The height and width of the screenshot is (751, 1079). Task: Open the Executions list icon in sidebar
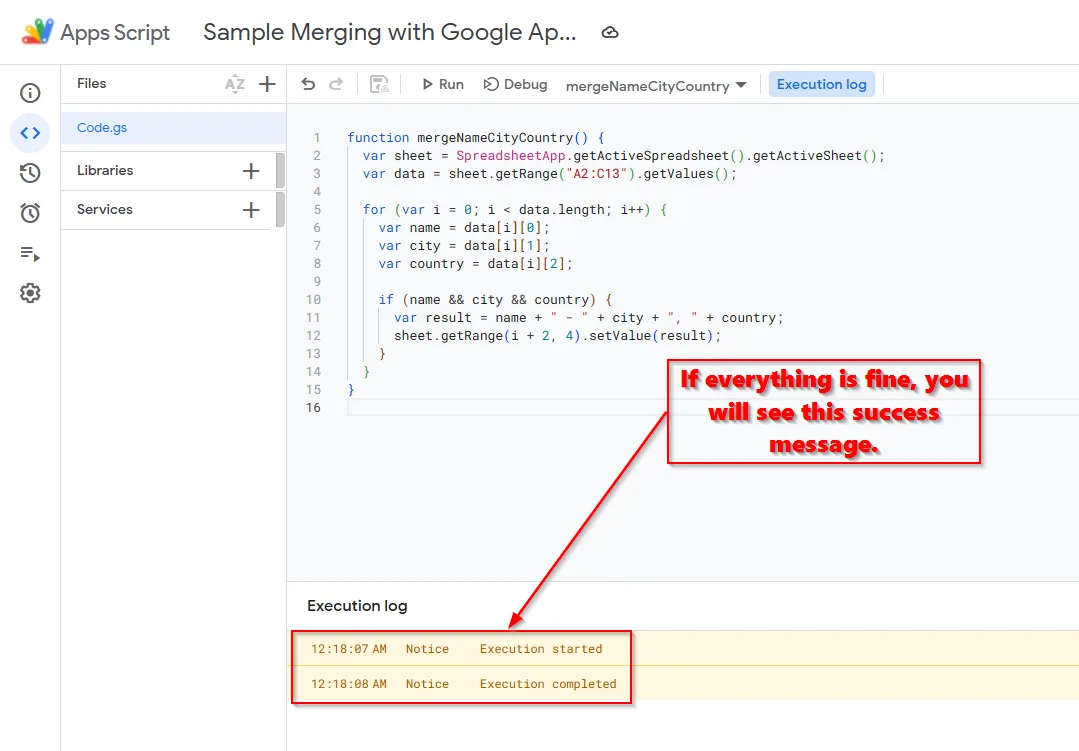point(30,253)
